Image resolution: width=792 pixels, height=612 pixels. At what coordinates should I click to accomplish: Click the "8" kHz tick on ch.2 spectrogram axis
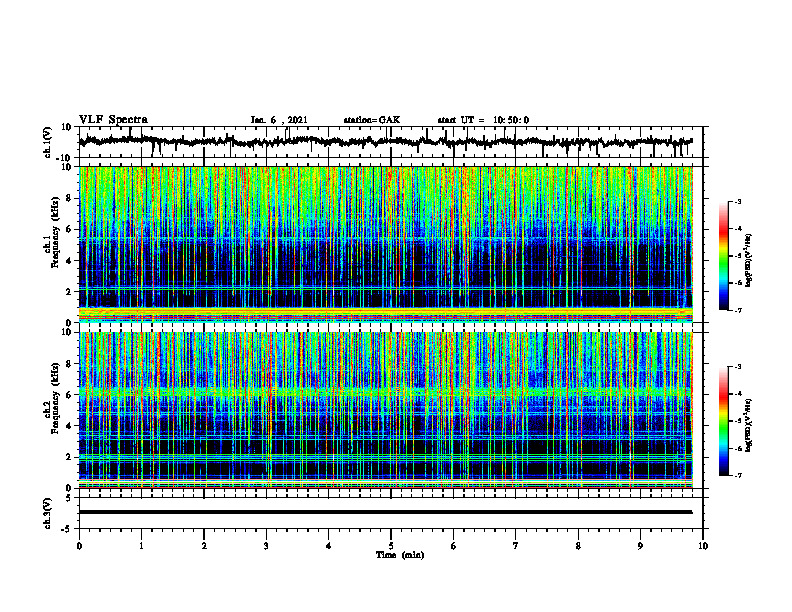click(70, 364)
